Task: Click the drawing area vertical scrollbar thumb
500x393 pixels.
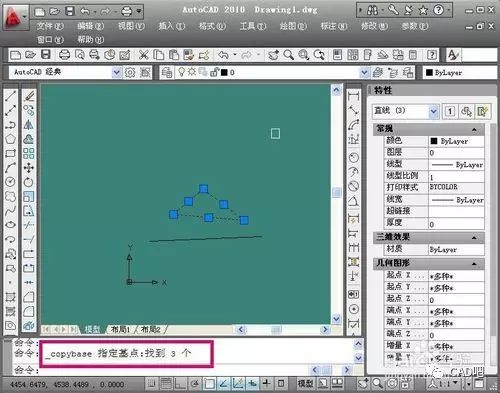Action: coord(336,193)
